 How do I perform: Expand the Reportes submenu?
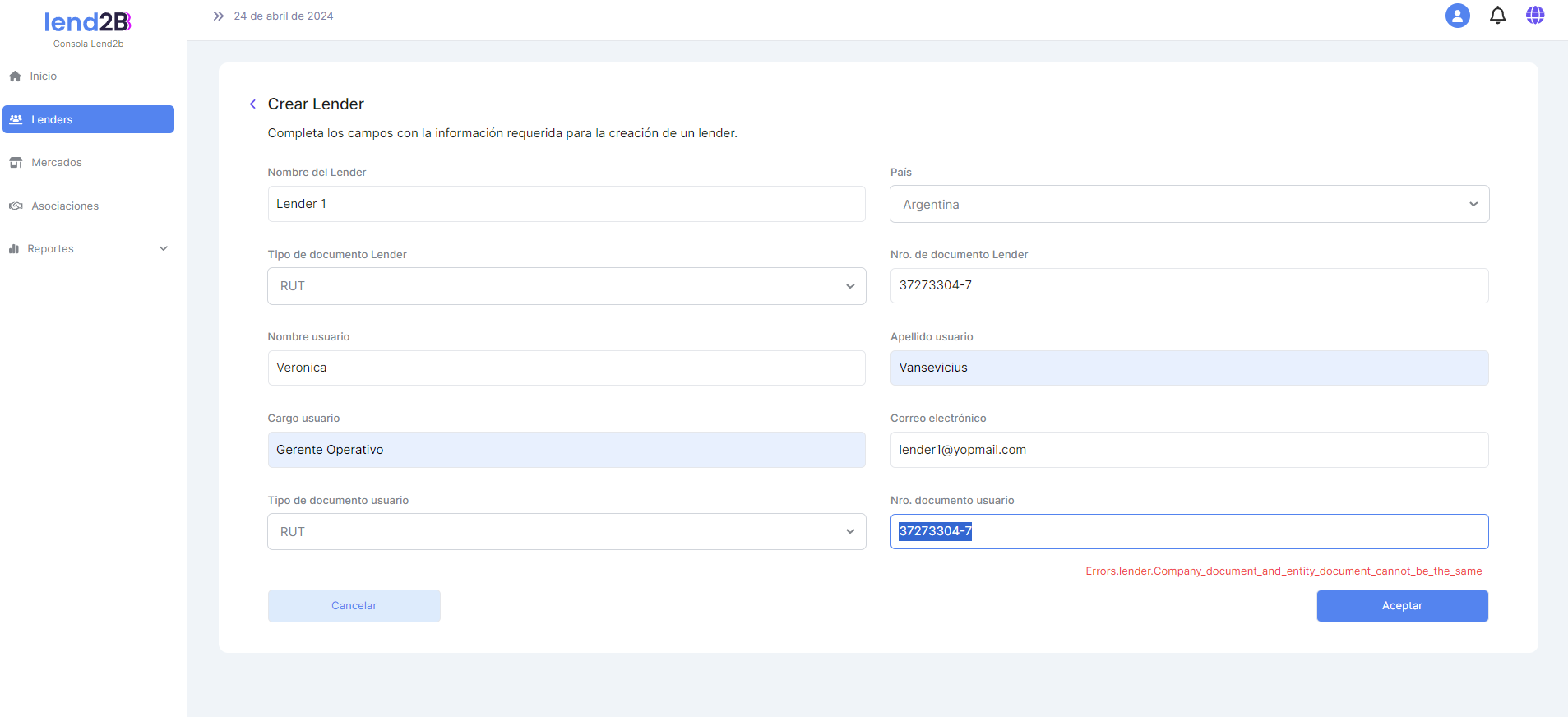tap(163, 249)
